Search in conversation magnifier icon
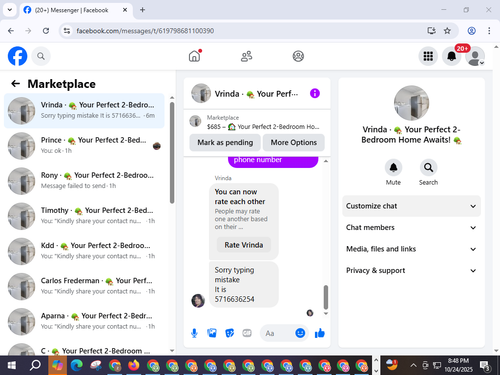Image resolution: width=500 pixels, height=375 pixels. [x=428, y=167]
